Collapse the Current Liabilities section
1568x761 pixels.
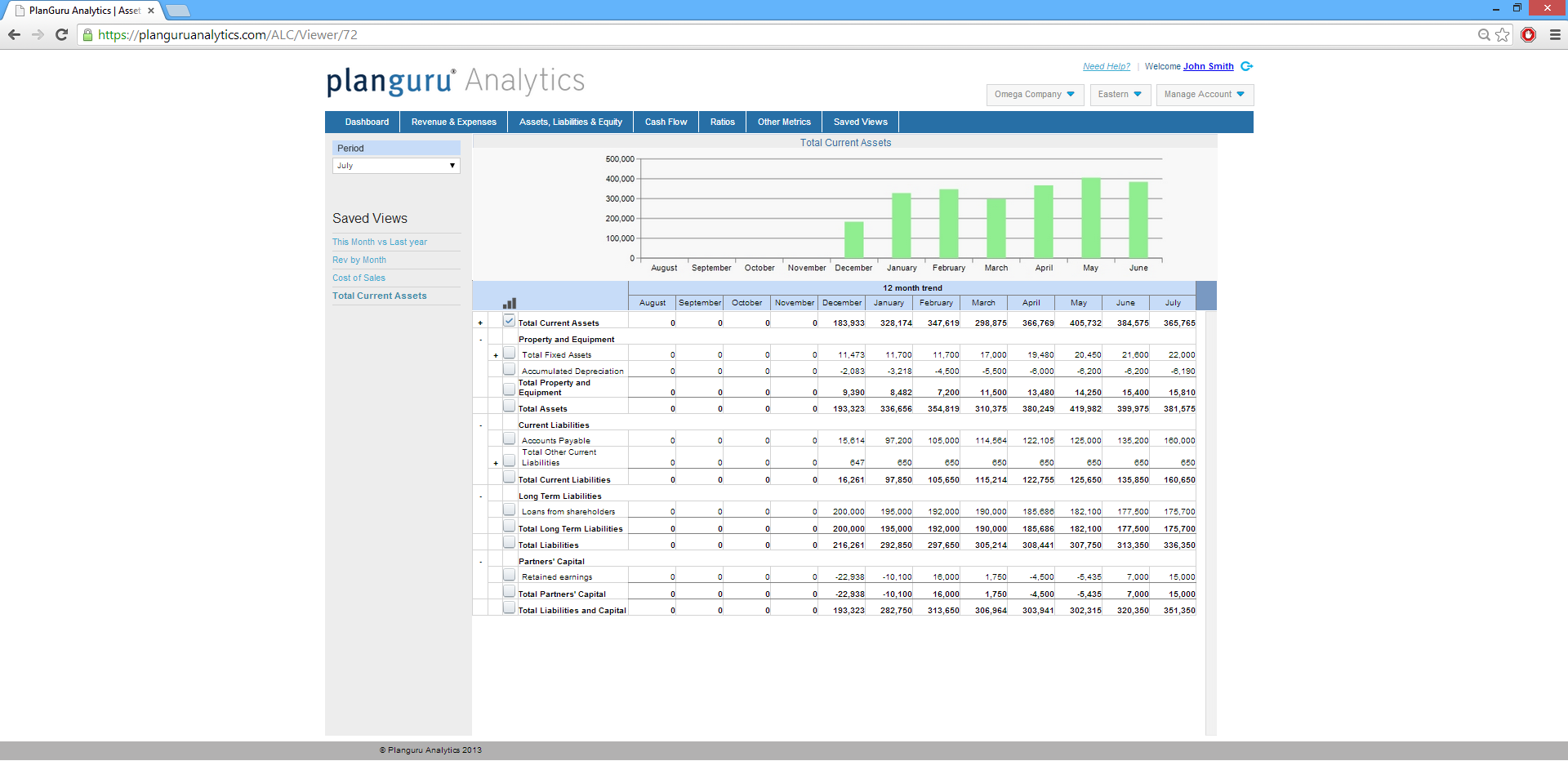click(480, 425)
